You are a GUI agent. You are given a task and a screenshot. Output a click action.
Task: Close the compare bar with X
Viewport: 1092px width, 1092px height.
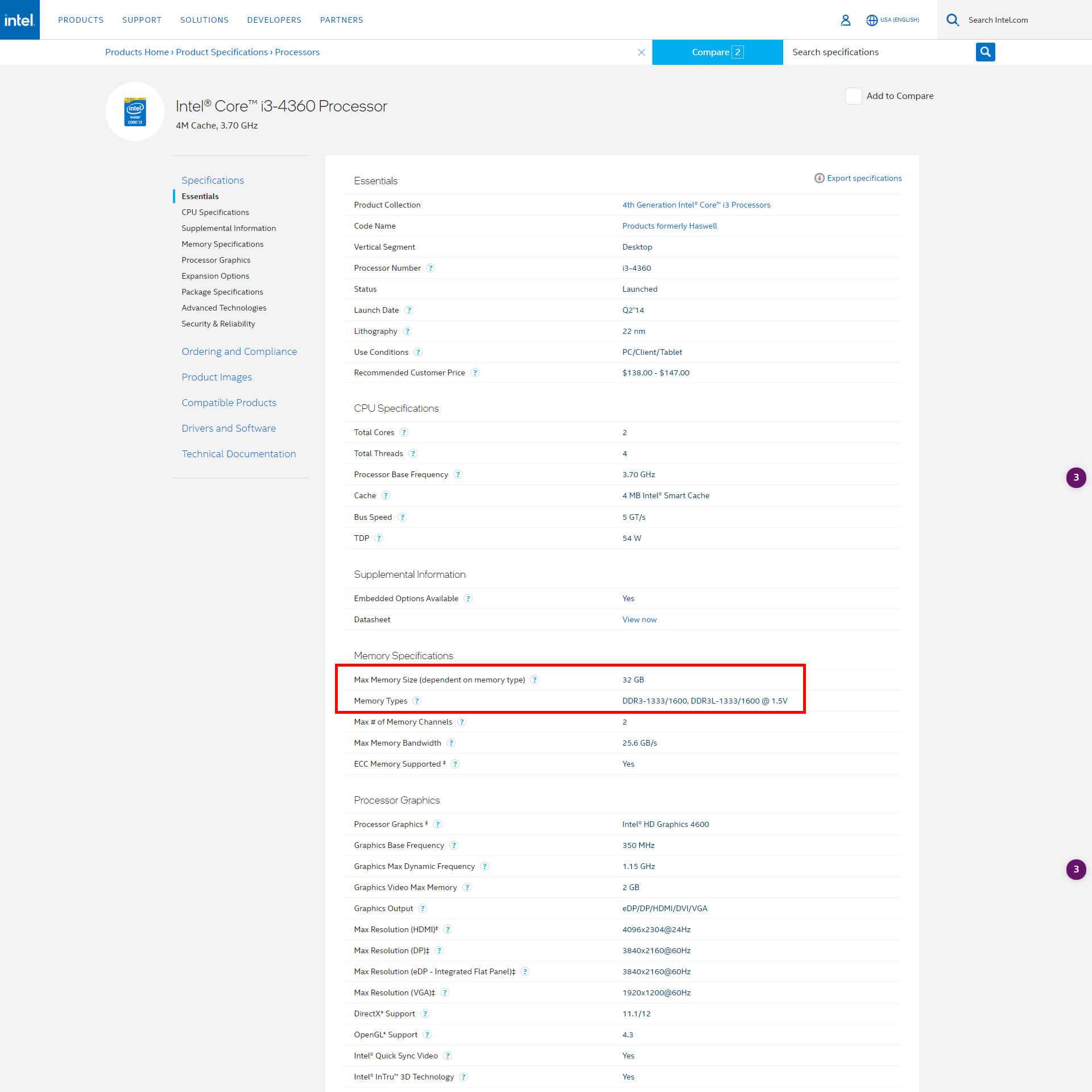click(641, 52)
